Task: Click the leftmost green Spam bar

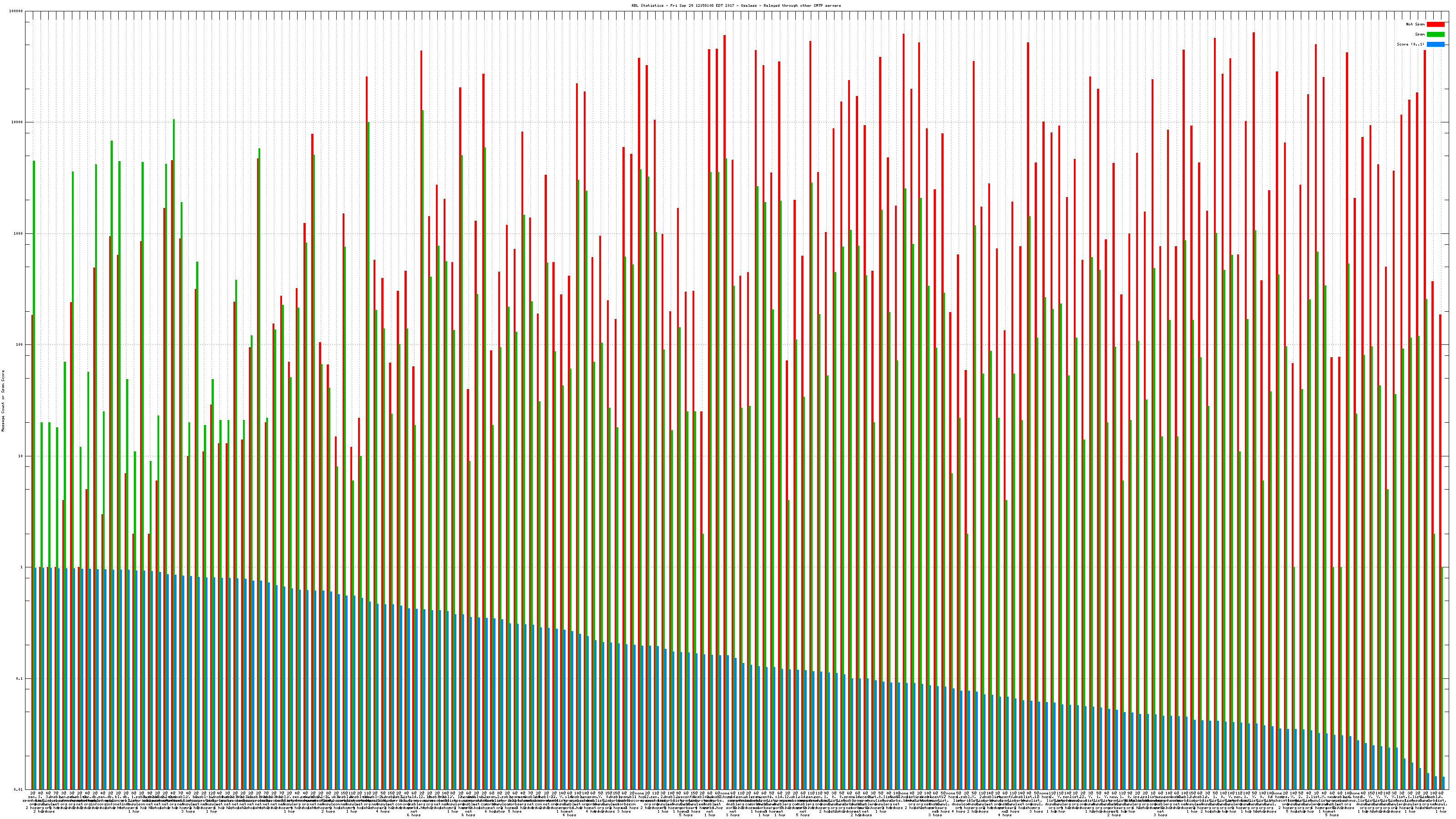Action: pos(34,396)
